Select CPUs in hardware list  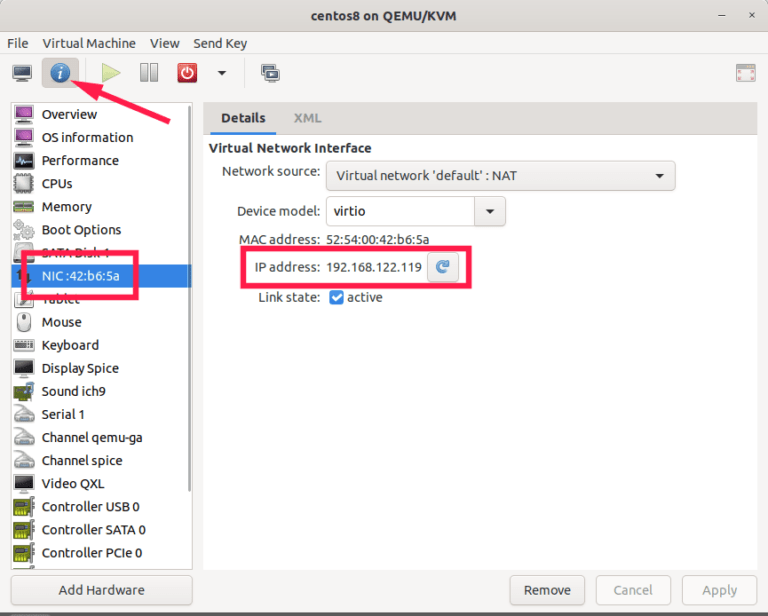click(x=100, y=184)
